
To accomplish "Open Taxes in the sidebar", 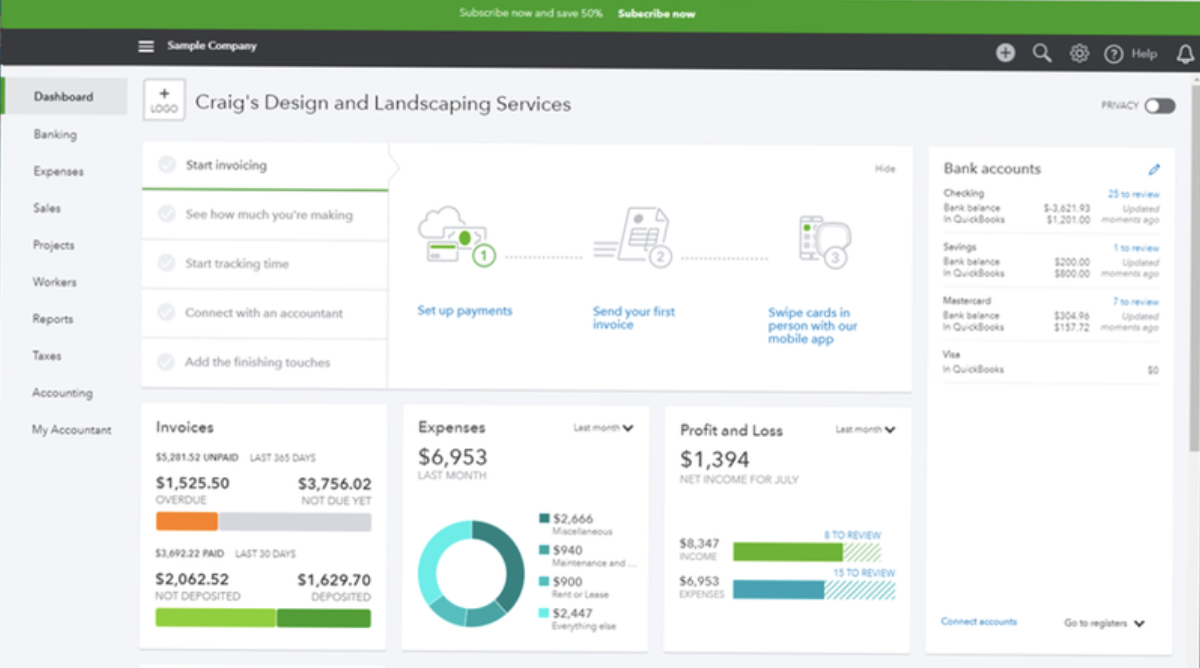I will [x=47, y=356].
